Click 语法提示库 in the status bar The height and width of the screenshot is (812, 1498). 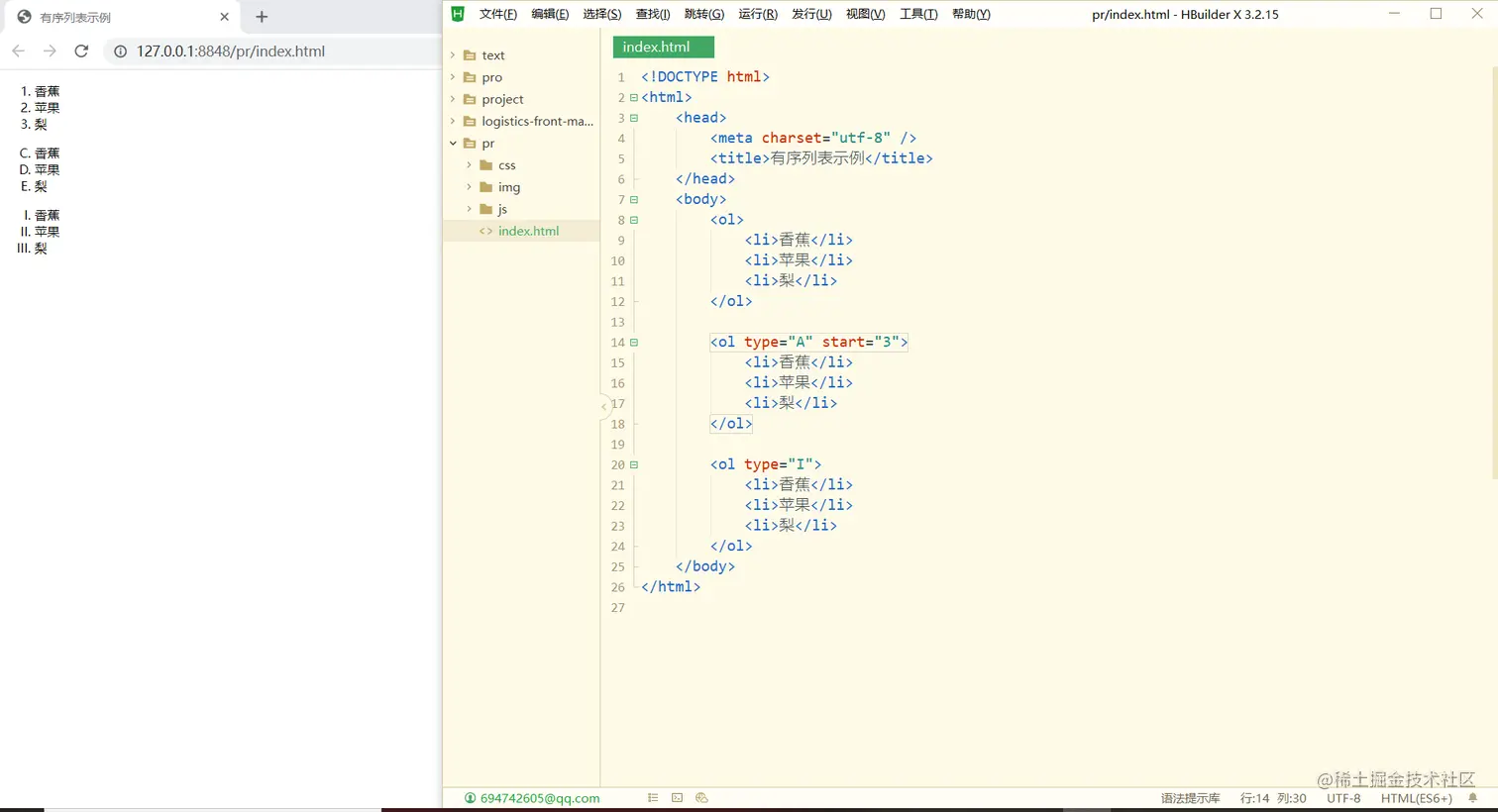pos(1190,798)
